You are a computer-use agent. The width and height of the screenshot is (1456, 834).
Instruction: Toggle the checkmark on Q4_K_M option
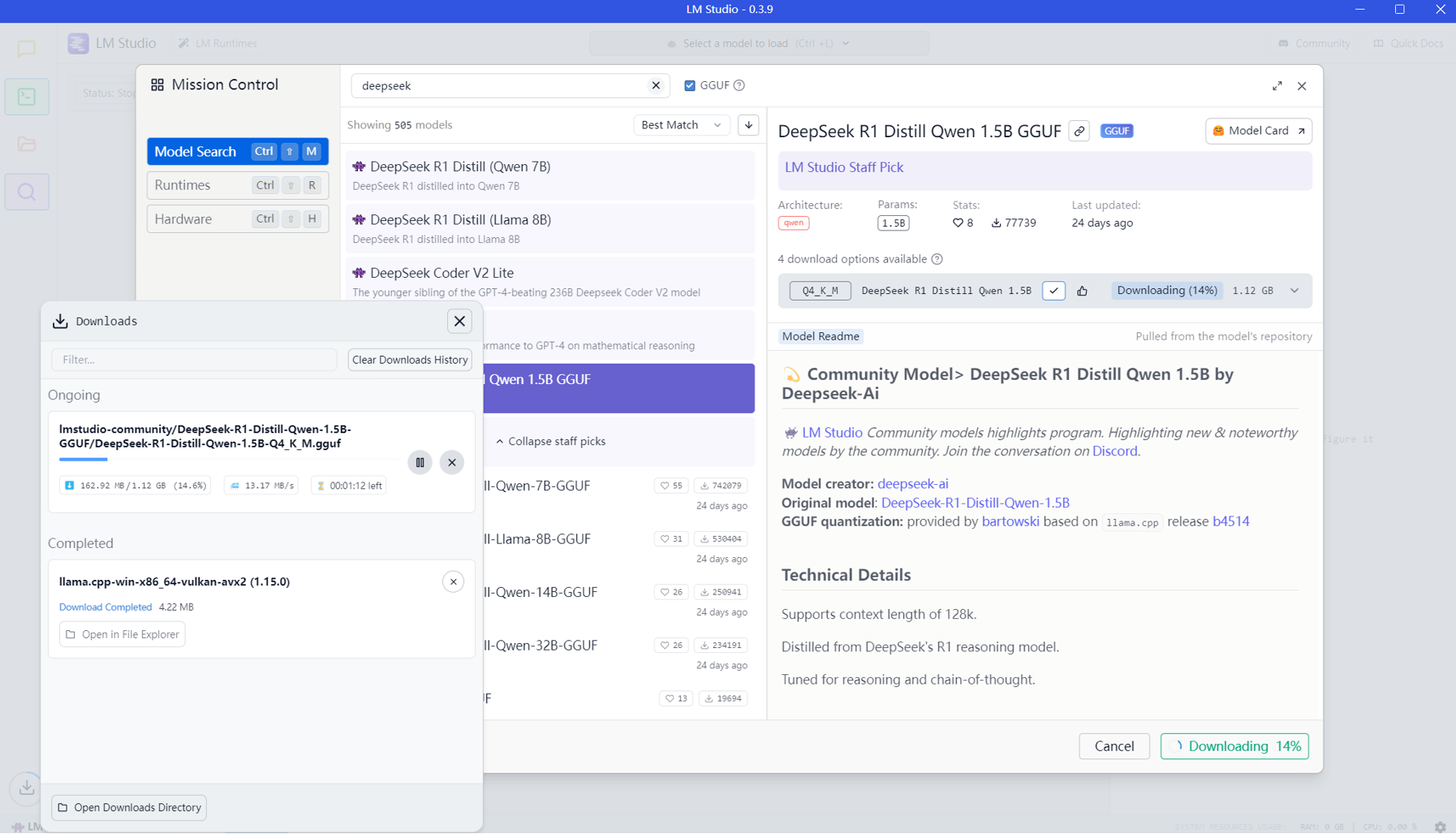[x=1053, y=291]
